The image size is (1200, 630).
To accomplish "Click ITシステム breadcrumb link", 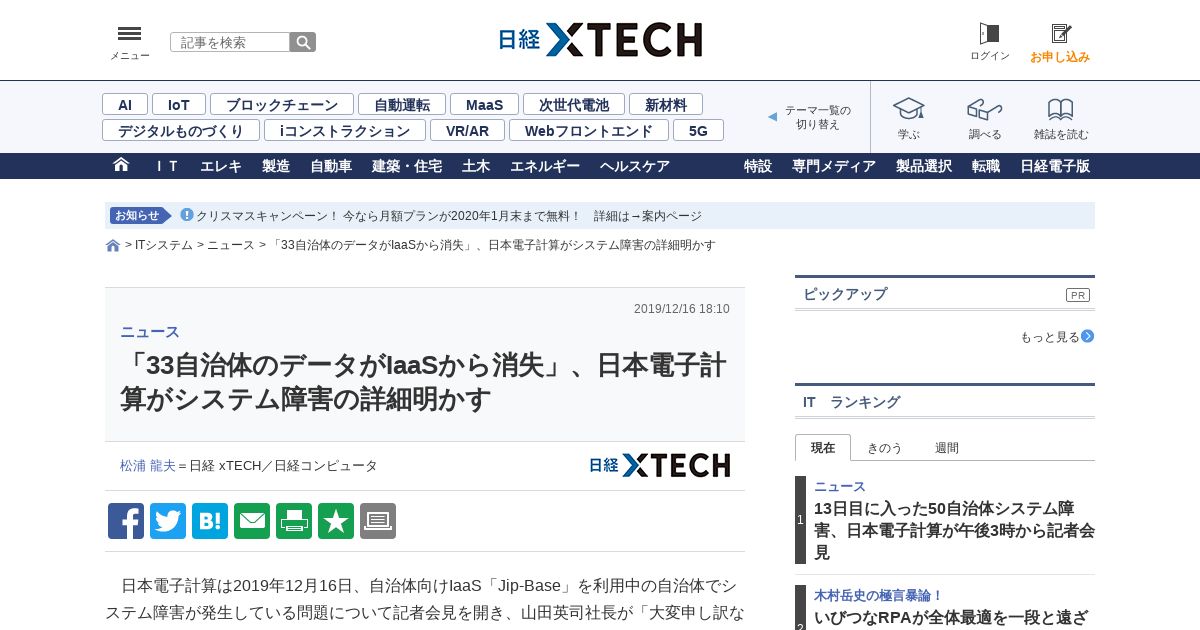I will coord(164,245).
